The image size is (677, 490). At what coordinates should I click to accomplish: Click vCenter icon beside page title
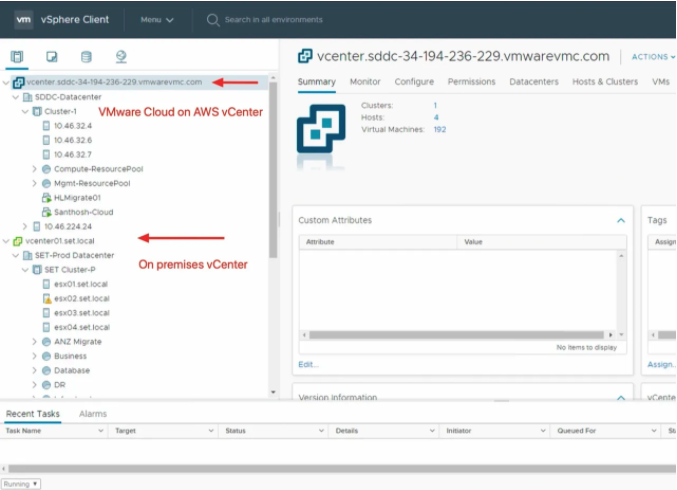coord(305,56)
